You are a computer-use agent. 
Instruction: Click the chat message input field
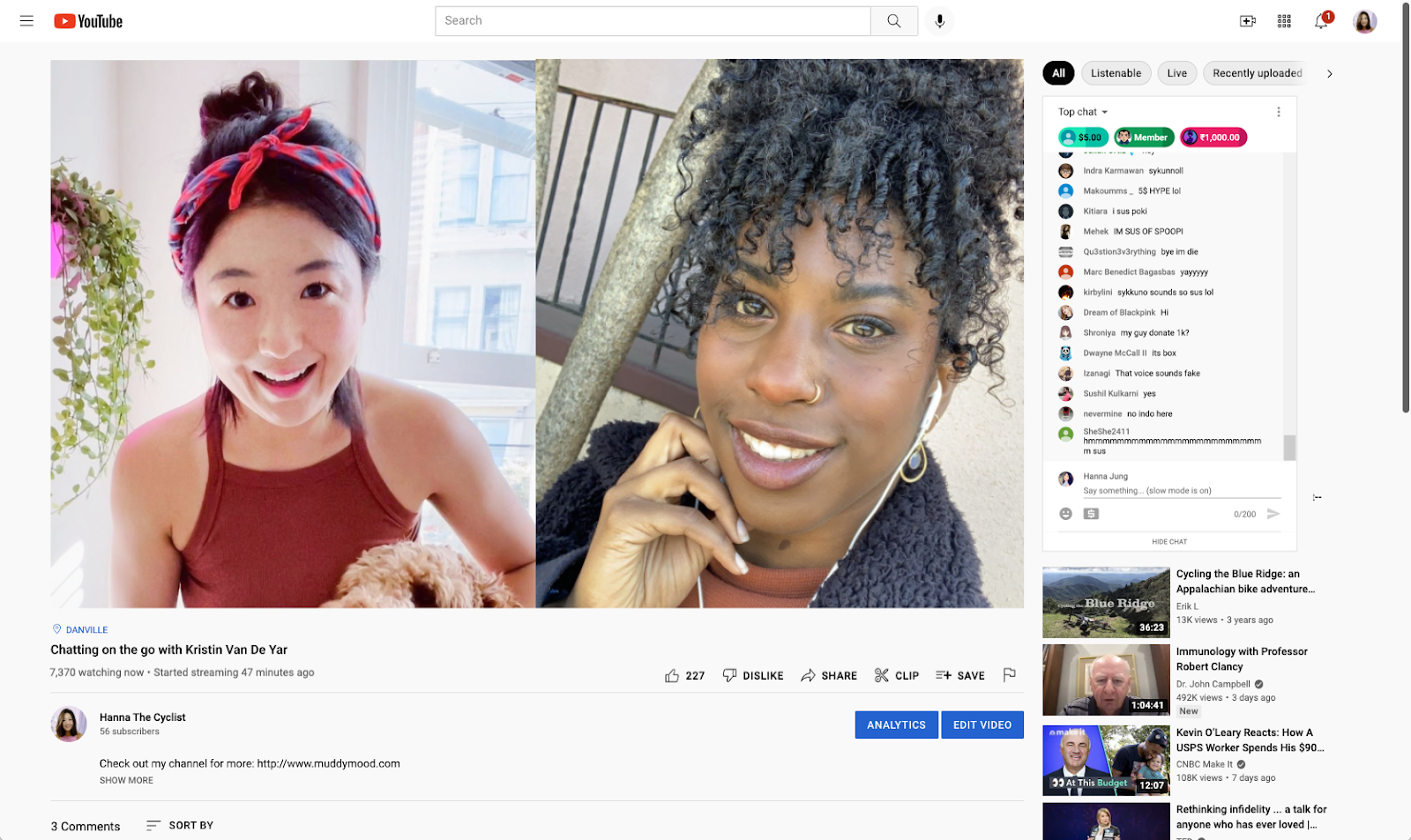pos(1182,491)
